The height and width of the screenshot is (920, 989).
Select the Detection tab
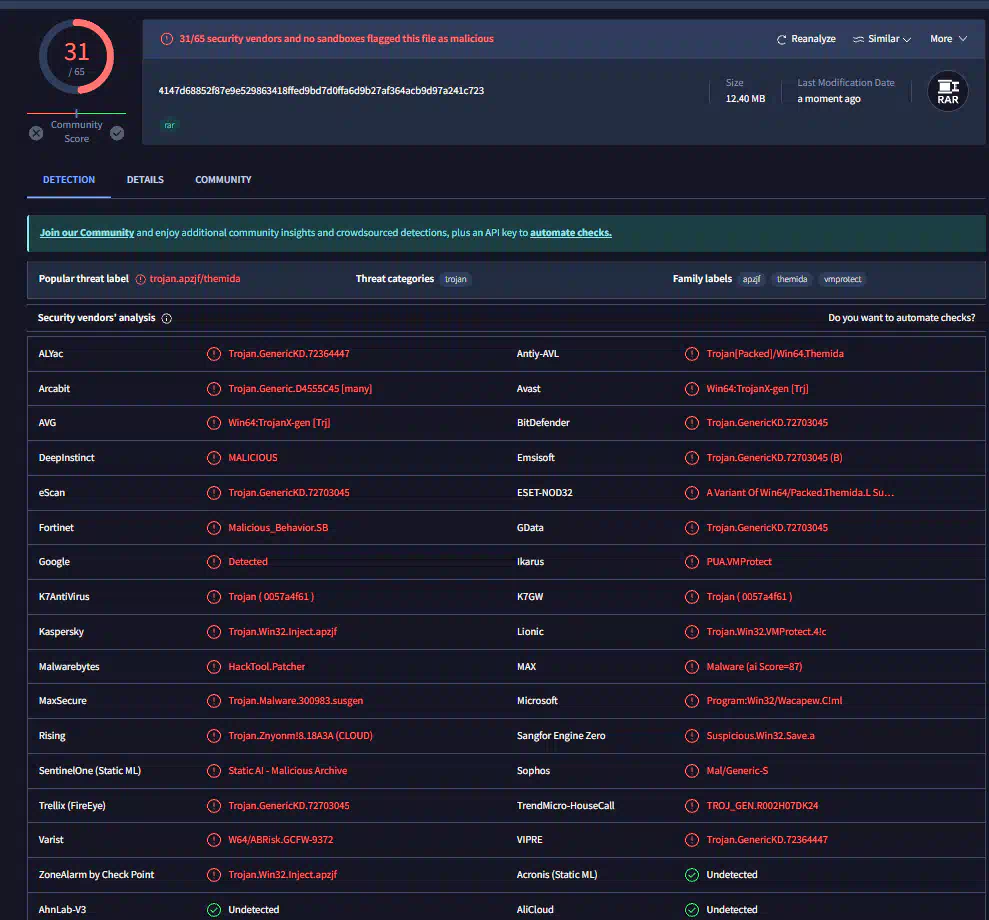pyautogui.click(x=69, y=180)
